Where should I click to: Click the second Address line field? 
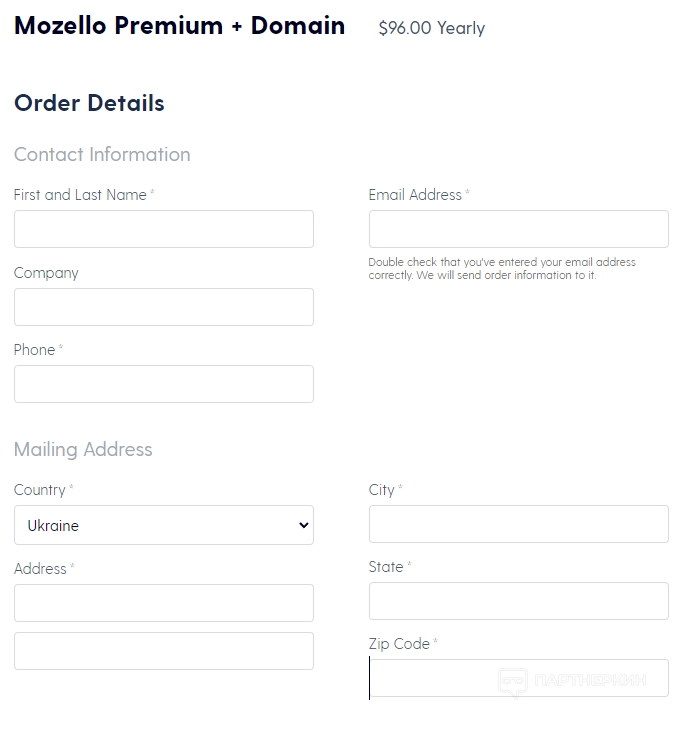(163, 651)
